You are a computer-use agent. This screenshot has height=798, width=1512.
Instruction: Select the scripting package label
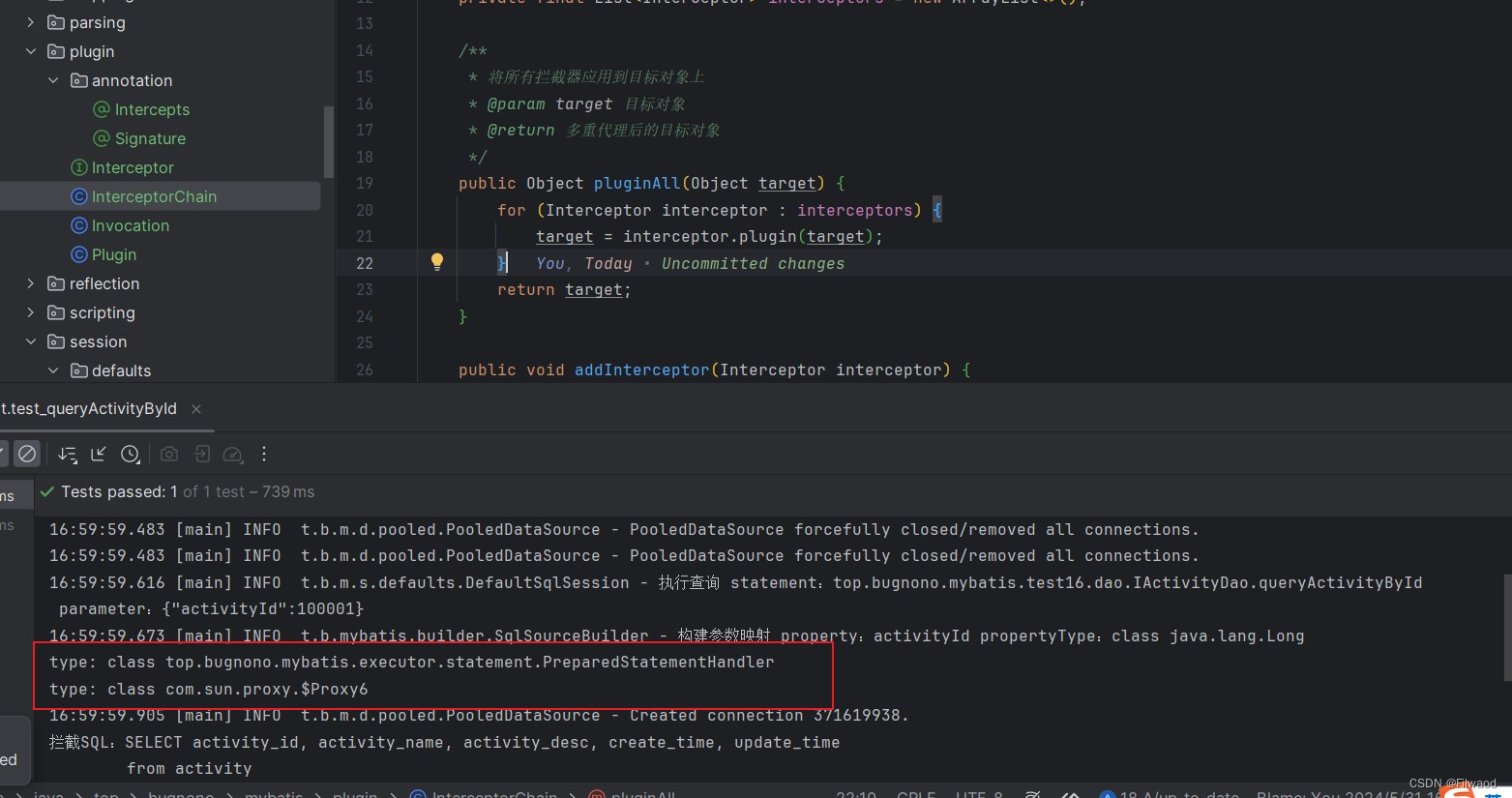pos(103,312)
